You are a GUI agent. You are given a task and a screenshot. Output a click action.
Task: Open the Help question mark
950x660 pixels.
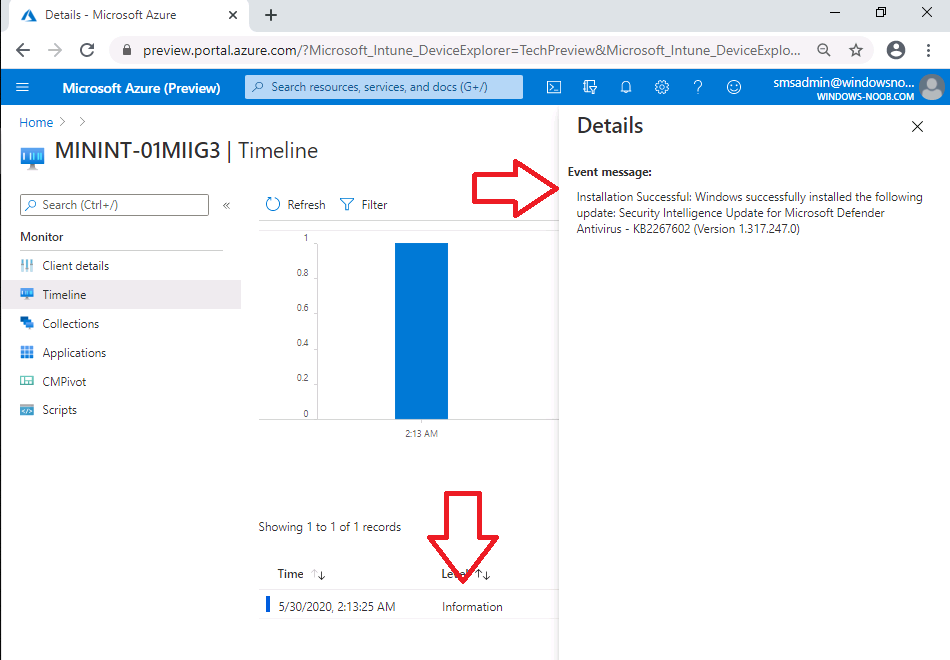pyautogui.click(x=697, y=87)
